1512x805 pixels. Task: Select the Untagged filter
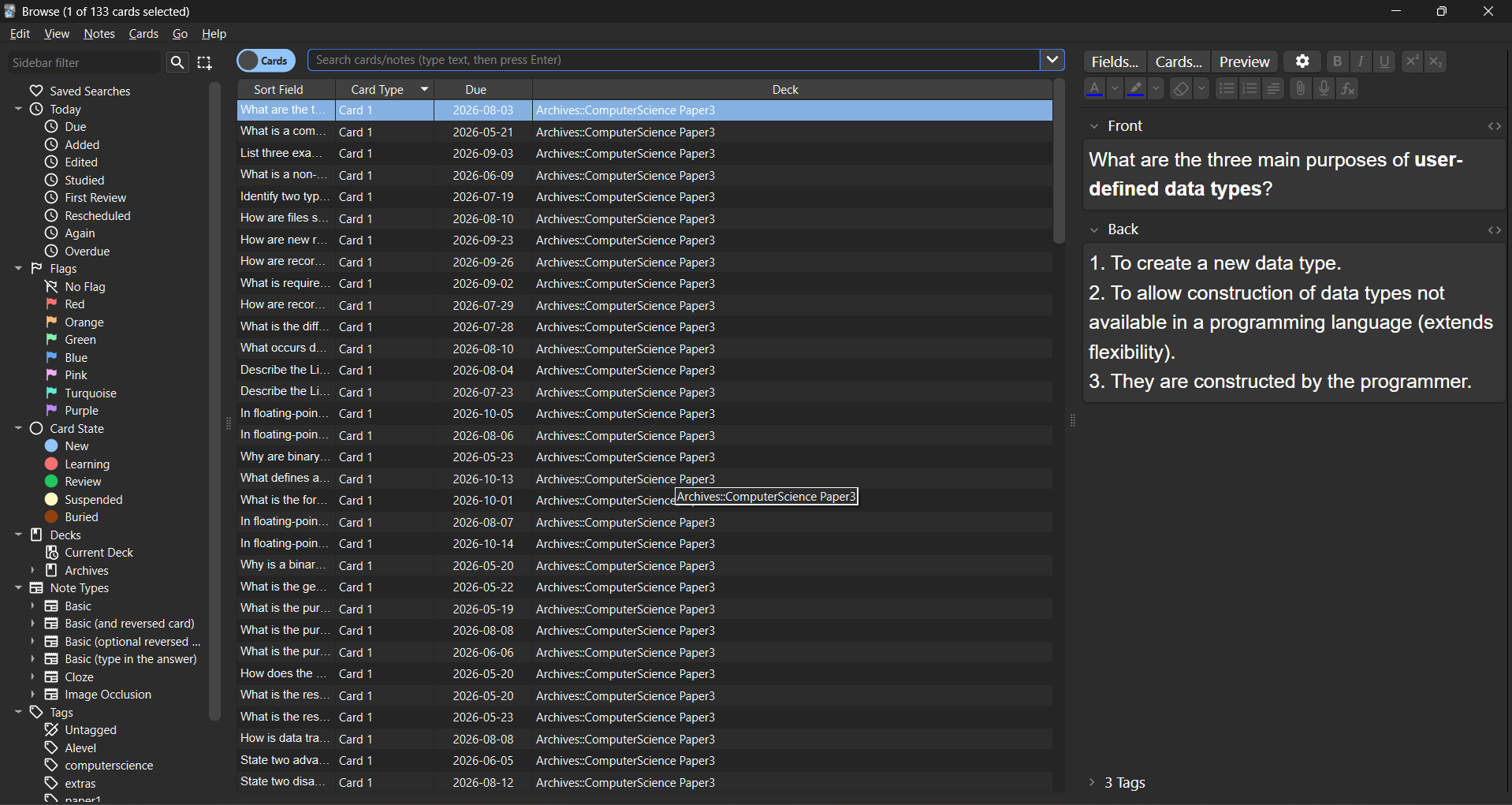81,730
